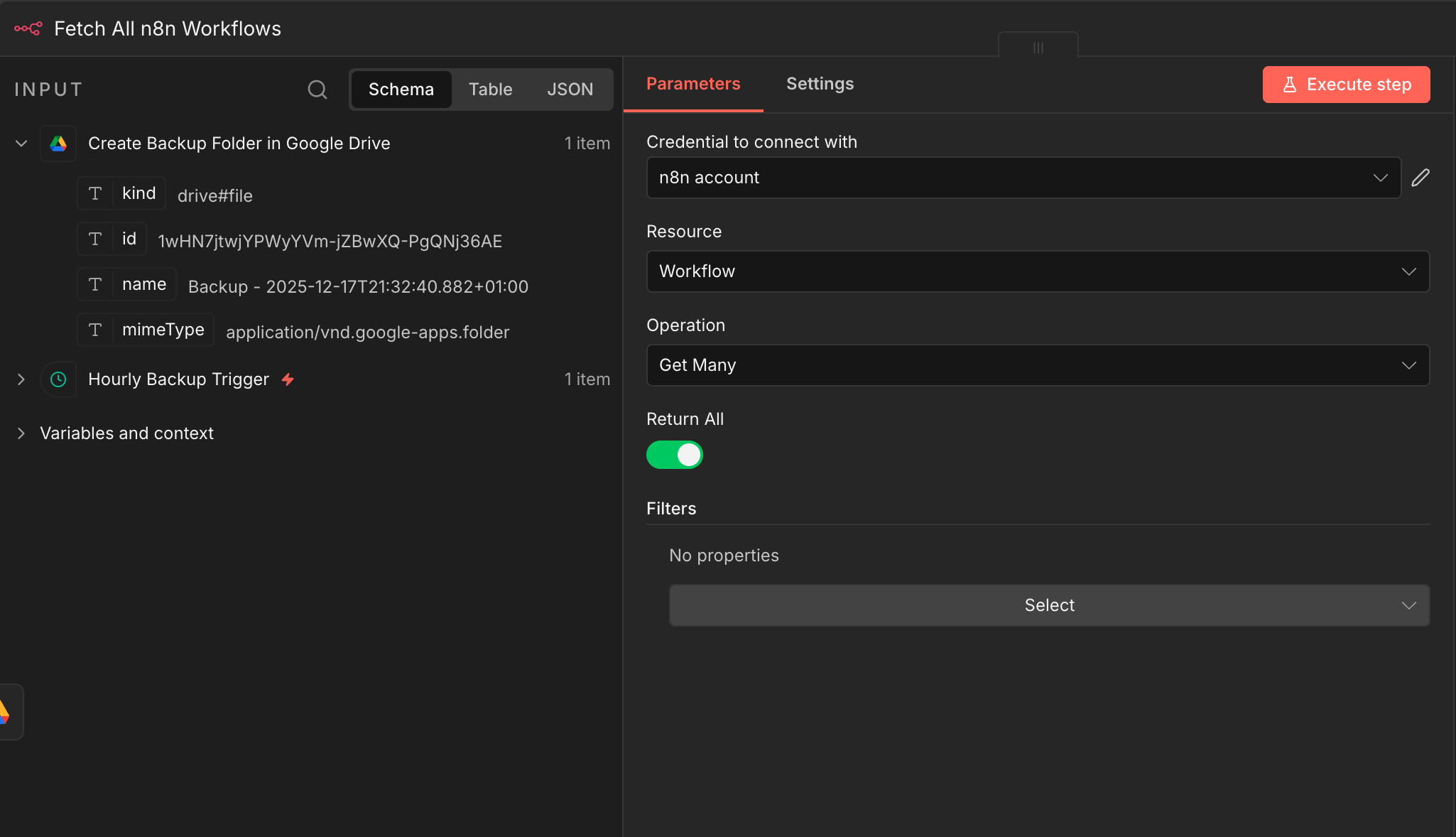Expand the Hourly Backup Trigger node
The height and width of the screenshot is (837, 1456).
click(x=21, y=379)
